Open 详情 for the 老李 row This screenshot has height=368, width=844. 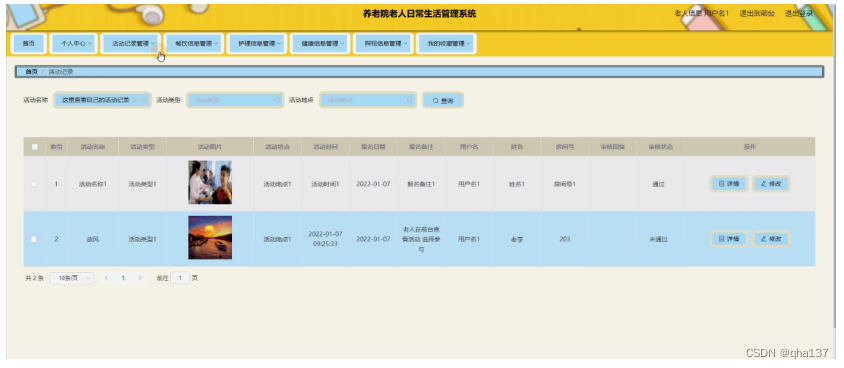click(x=729, y=239)
